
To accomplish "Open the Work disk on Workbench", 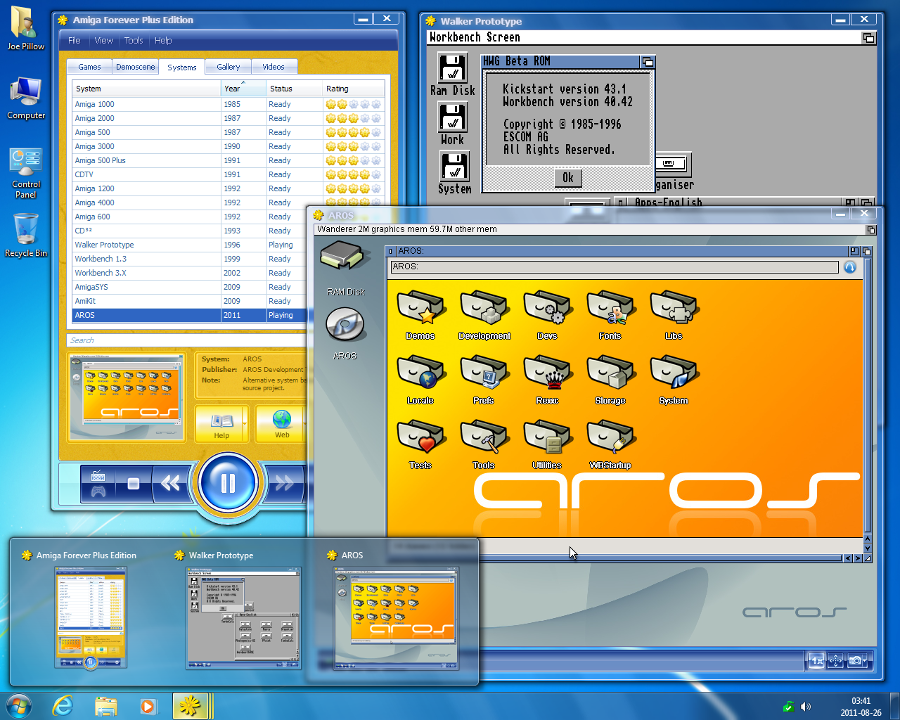I will [x=453, y=119].
